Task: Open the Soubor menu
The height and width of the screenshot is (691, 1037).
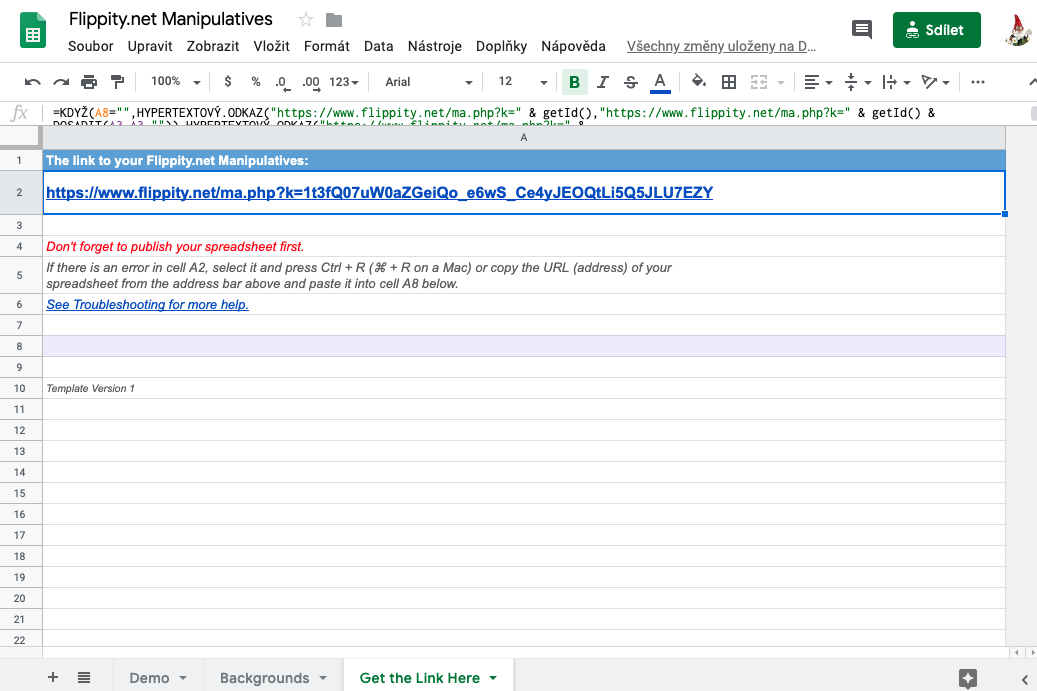Action: coord(91,46)
